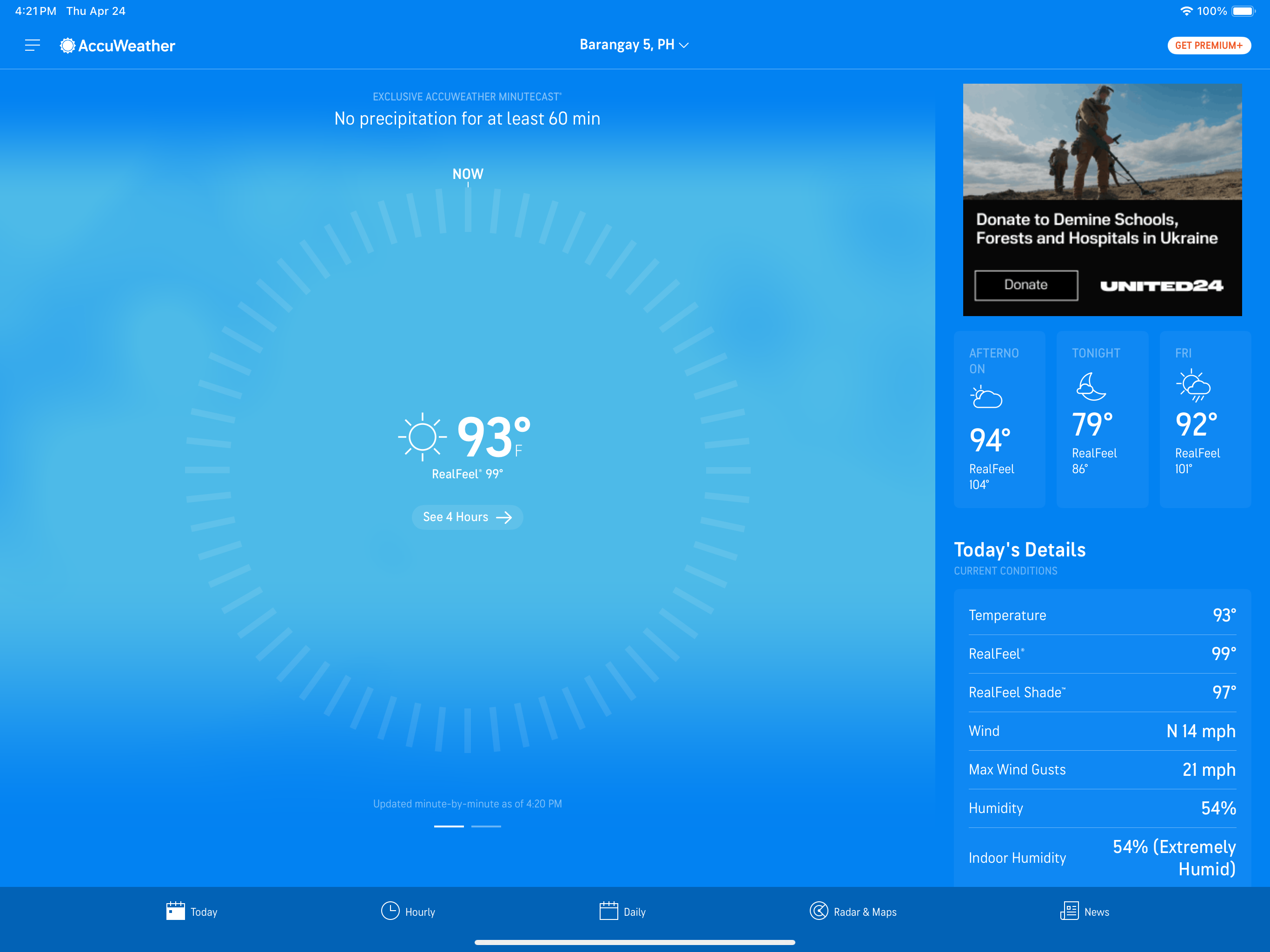This screenshot has width=1270, height=952.
Task: Open the hamburger menu
Action: (x=33, y=46)
